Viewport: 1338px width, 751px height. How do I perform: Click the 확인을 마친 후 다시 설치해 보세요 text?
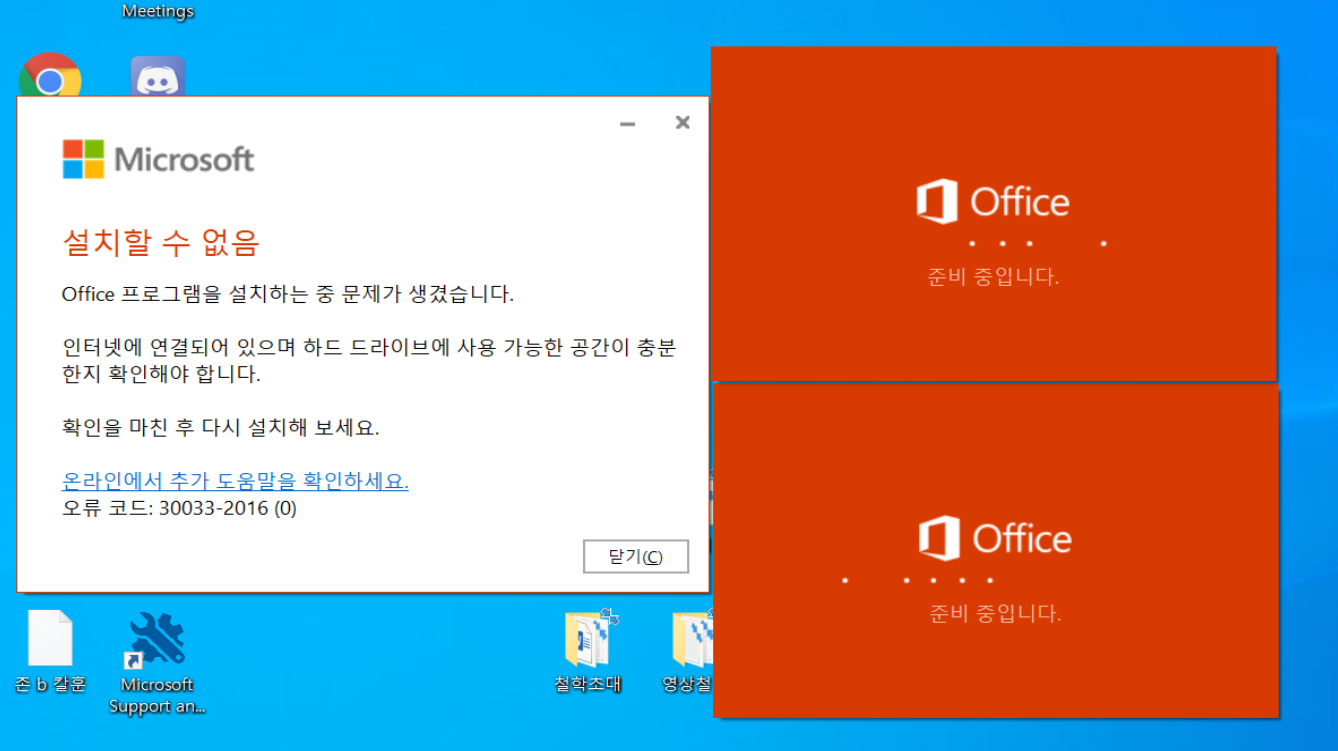coord(221,428)
